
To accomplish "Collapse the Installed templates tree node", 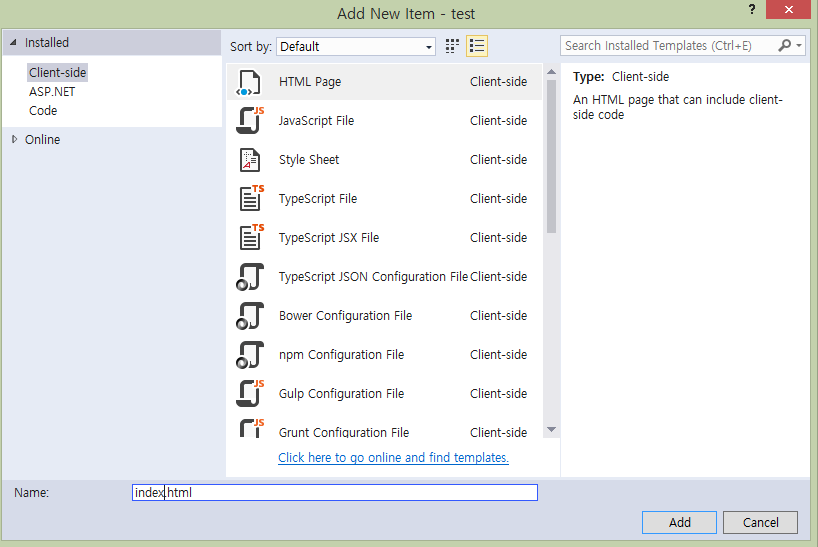I will [x=14, y=43].
